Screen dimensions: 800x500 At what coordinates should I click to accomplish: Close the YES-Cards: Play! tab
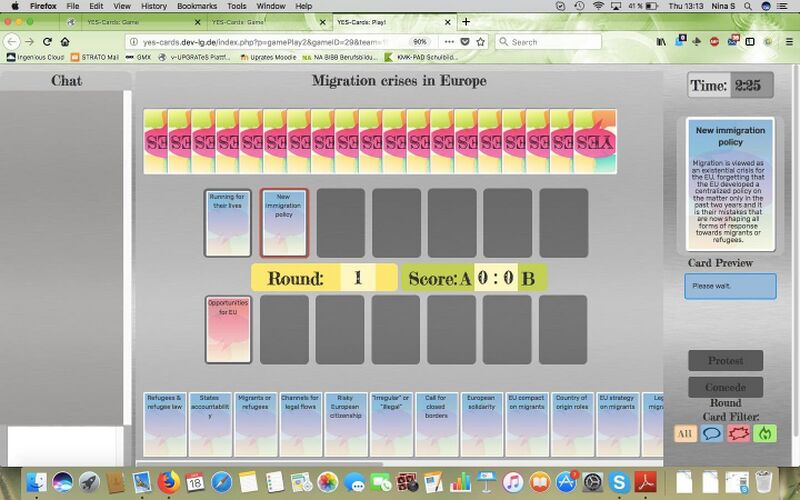click(448, 22)
